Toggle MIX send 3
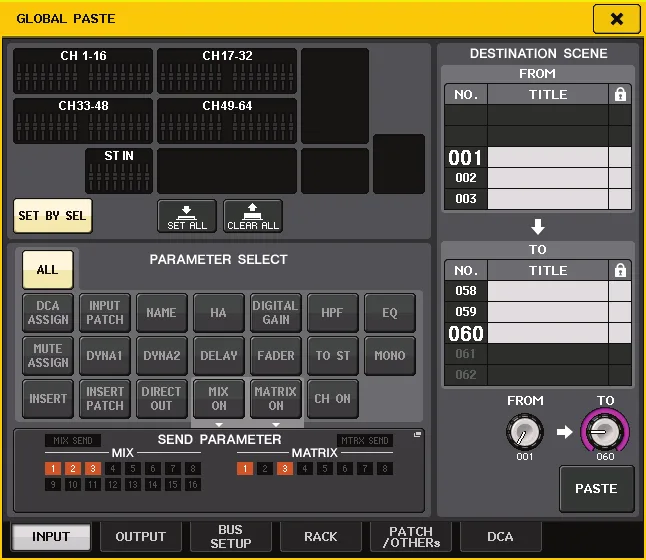646x560 pixels. pos(93,469)
